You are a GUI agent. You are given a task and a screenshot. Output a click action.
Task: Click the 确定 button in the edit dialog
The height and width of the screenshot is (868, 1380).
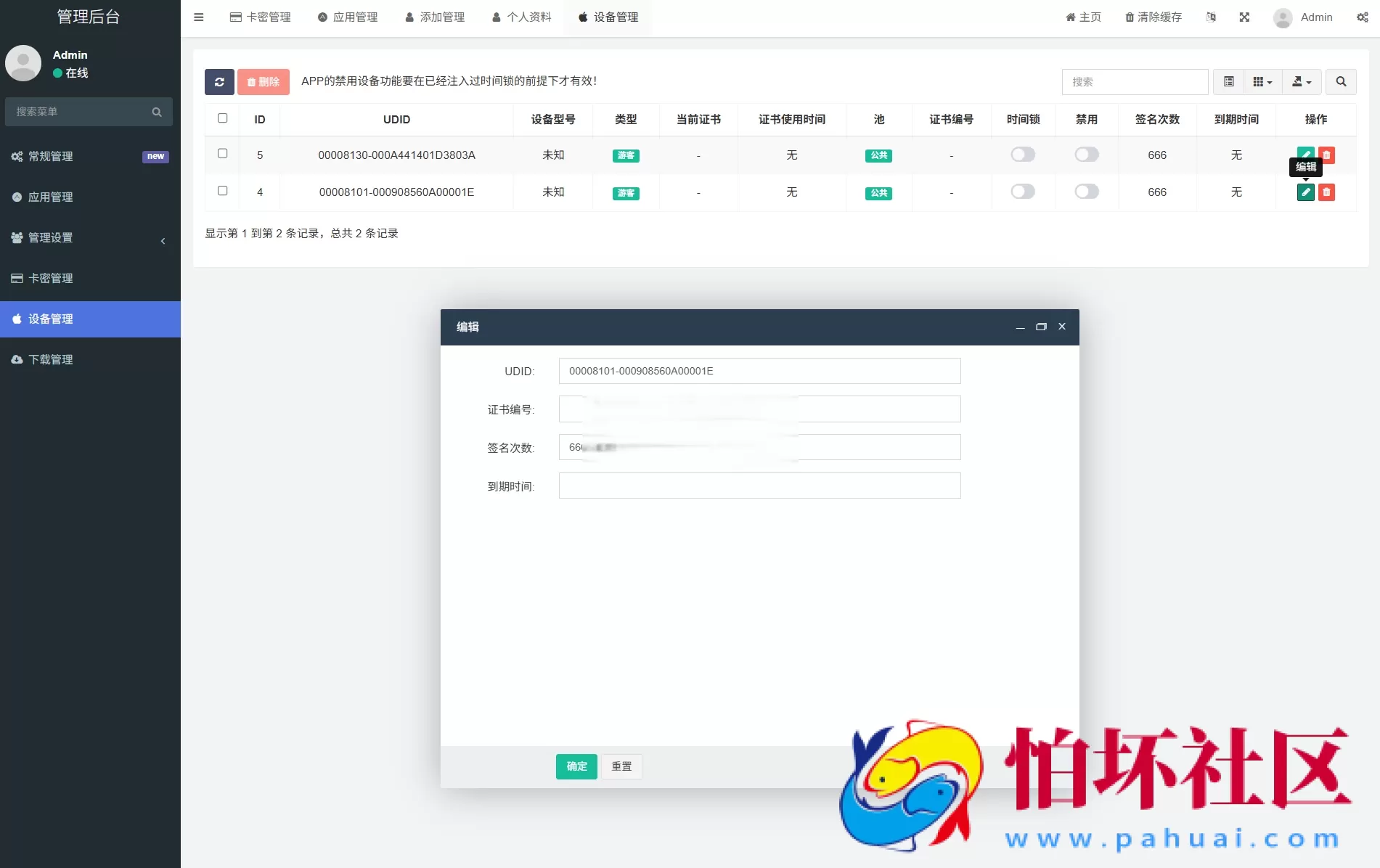576,766
